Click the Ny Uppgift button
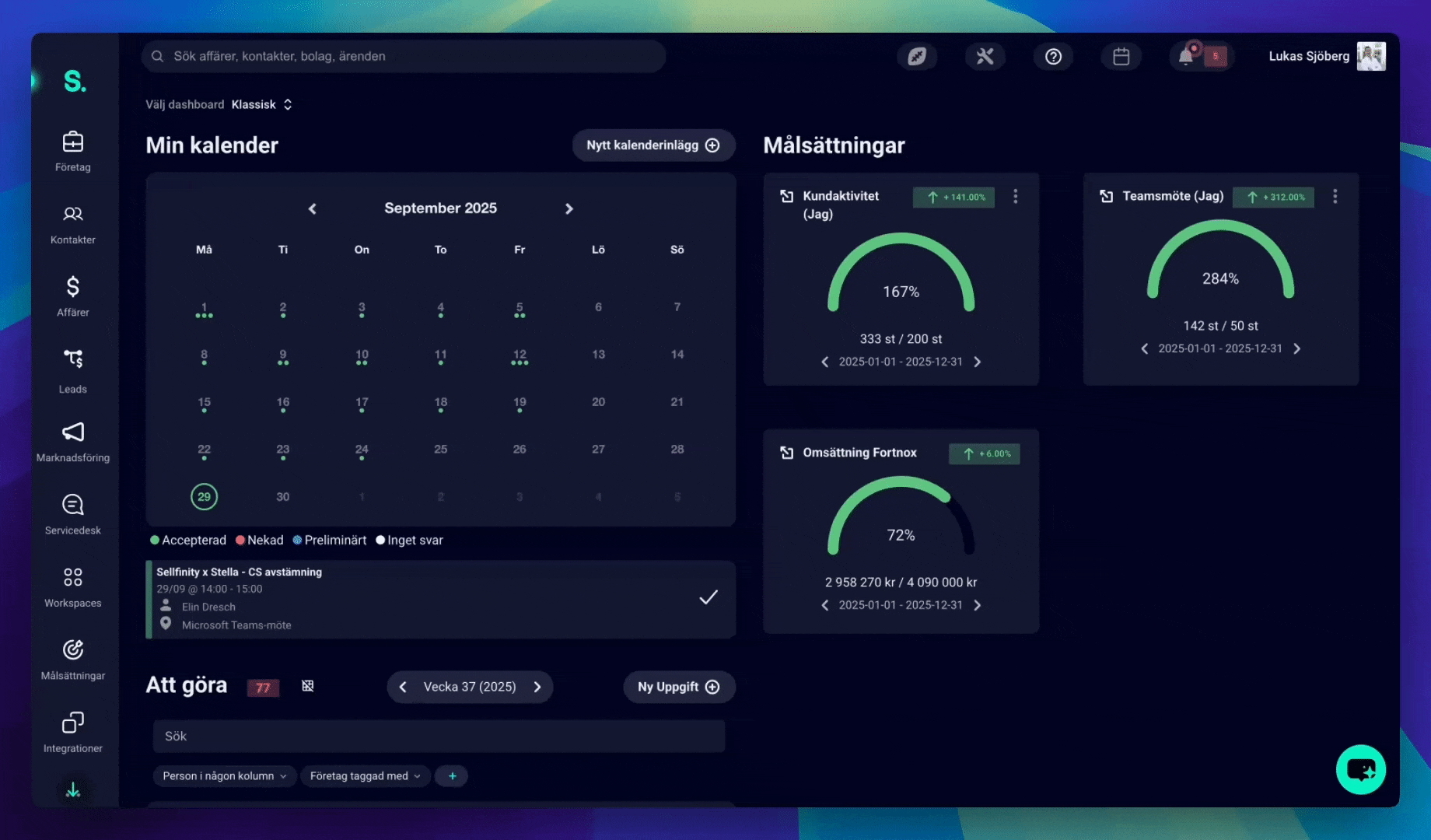1431x840 pixels. [x=679, y=687]
